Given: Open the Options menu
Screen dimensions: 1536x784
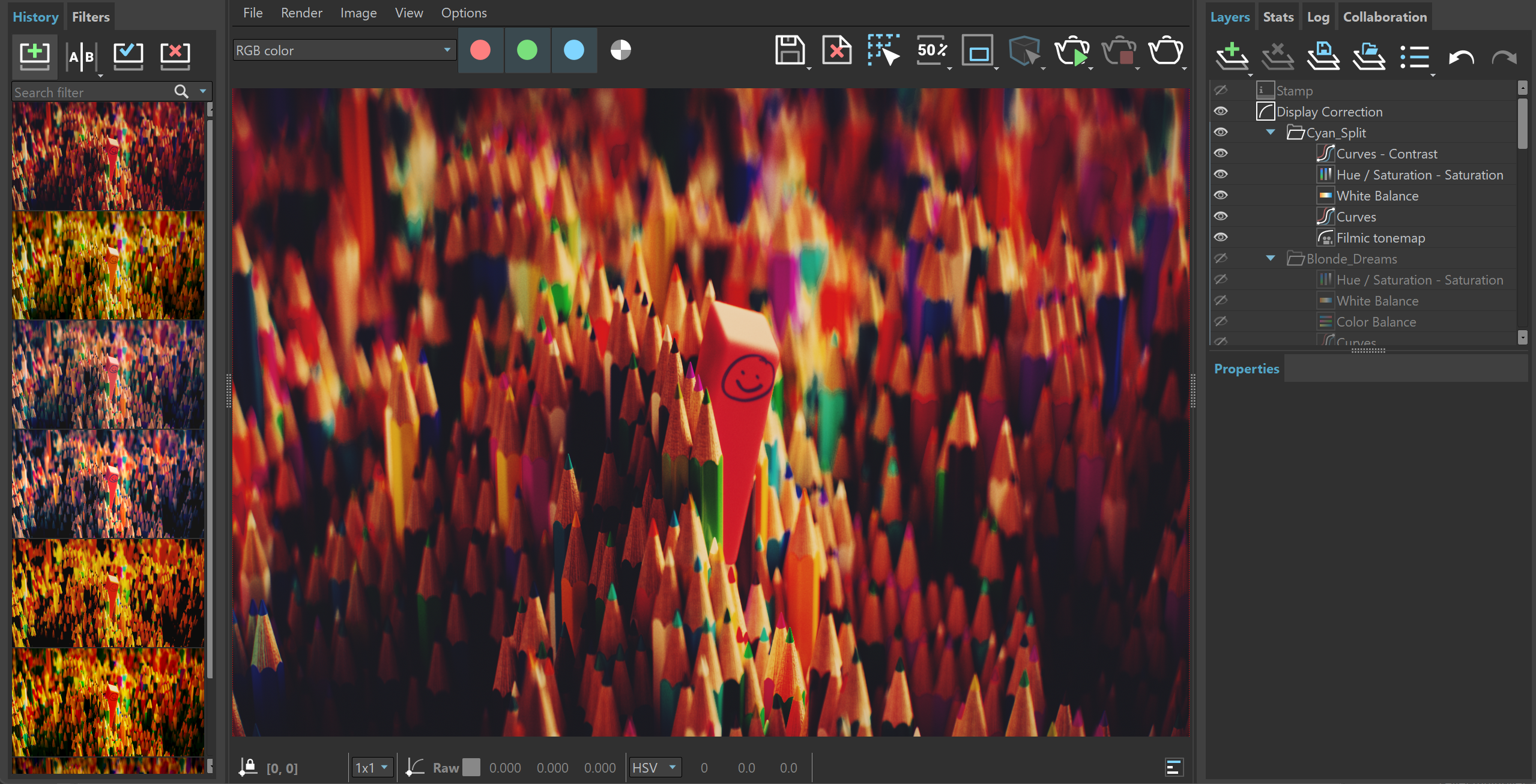Looking at the screenshot, I should click(464, 13).
